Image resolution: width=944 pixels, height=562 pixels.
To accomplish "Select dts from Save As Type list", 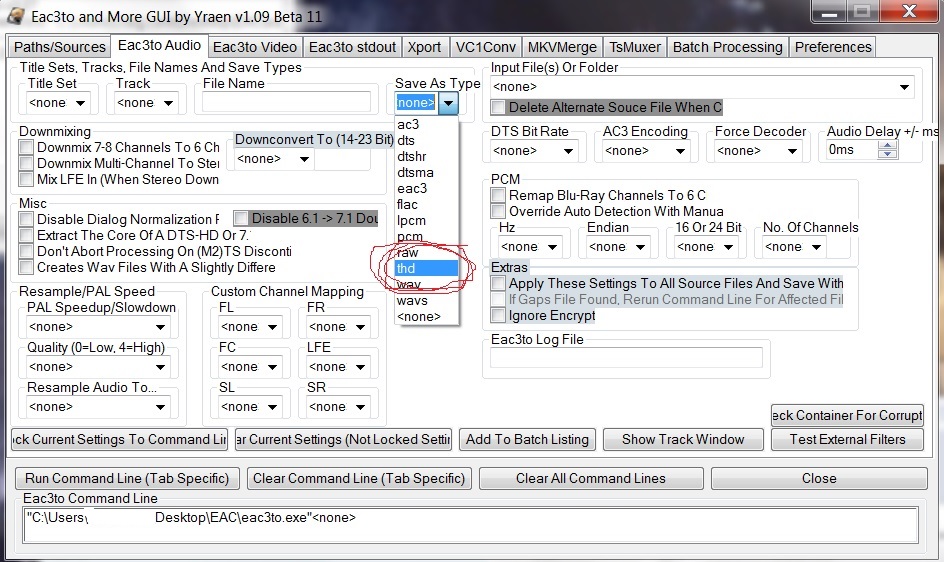I will (426, 140).
